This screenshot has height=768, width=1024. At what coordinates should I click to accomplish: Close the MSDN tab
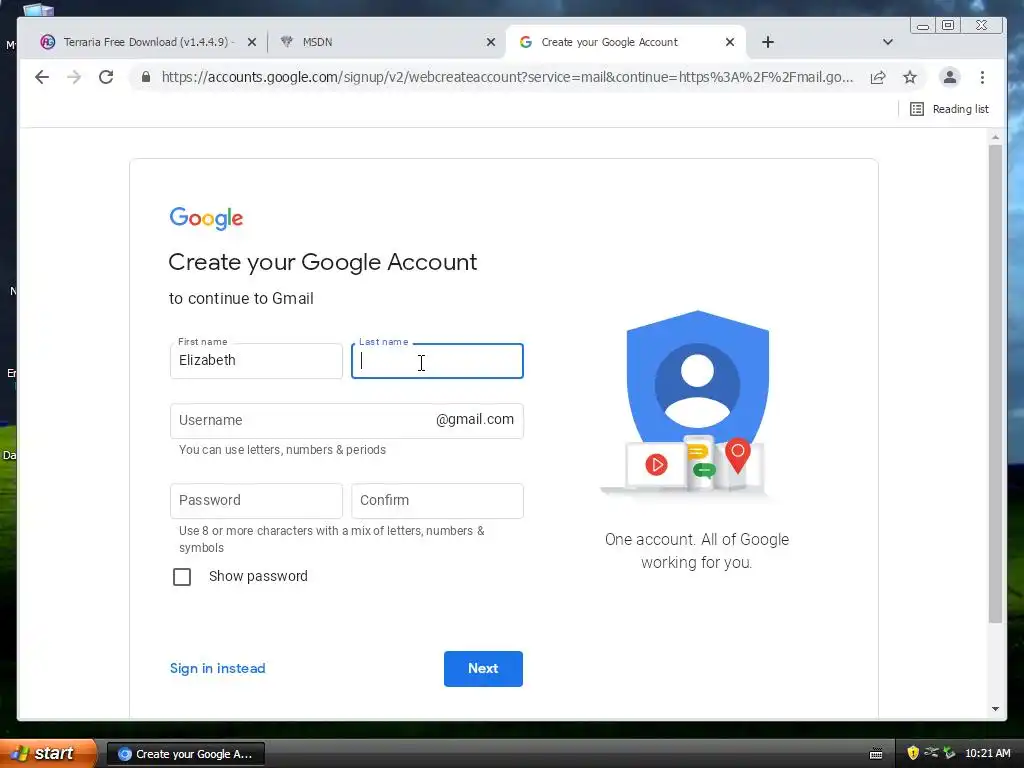click(491, 42)
